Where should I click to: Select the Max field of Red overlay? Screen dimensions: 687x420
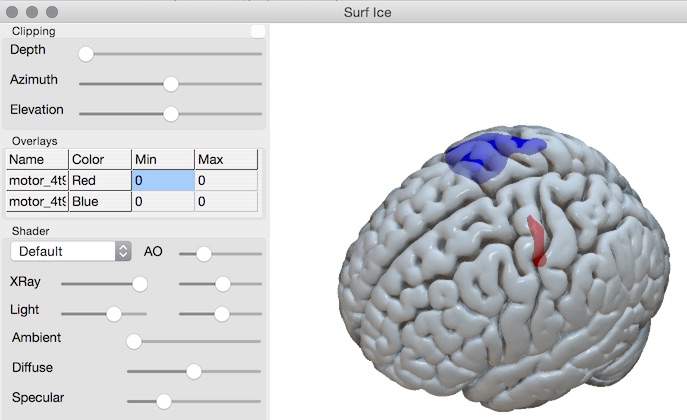point(225,180)
